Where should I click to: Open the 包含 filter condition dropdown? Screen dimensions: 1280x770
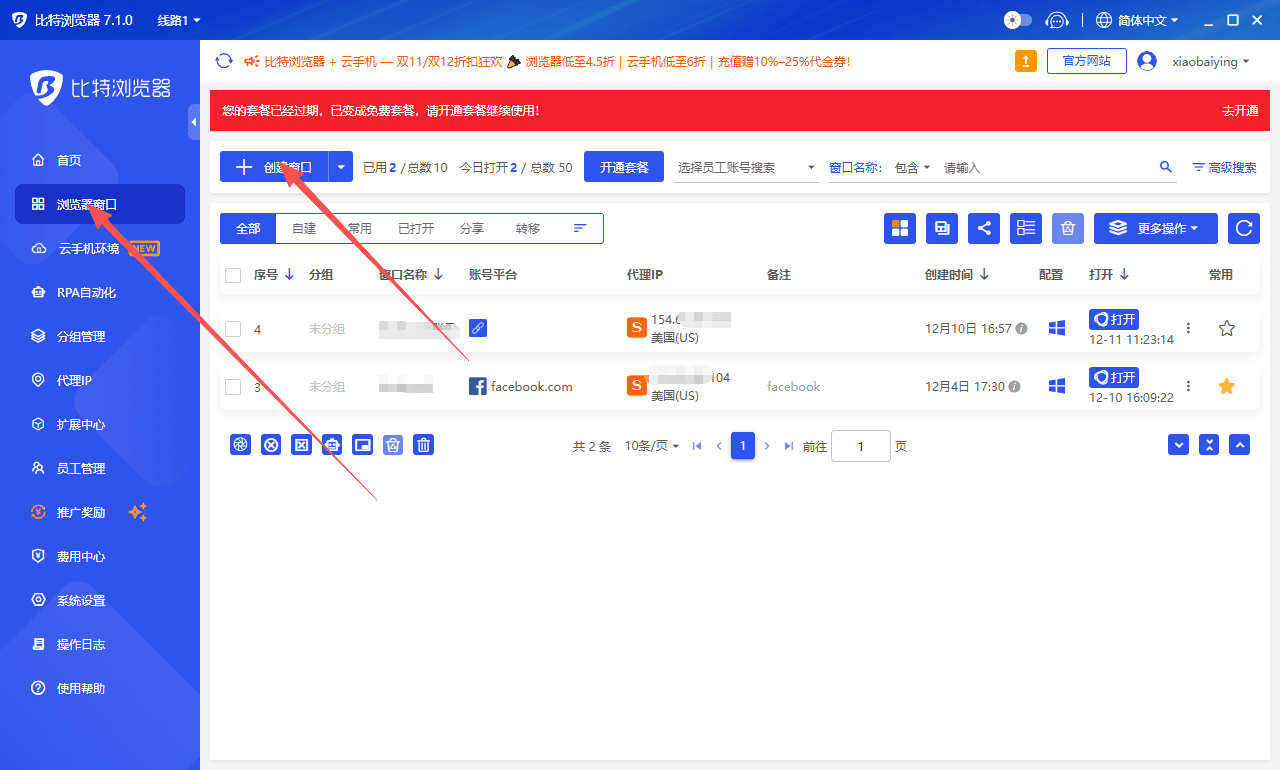point(912,167)
